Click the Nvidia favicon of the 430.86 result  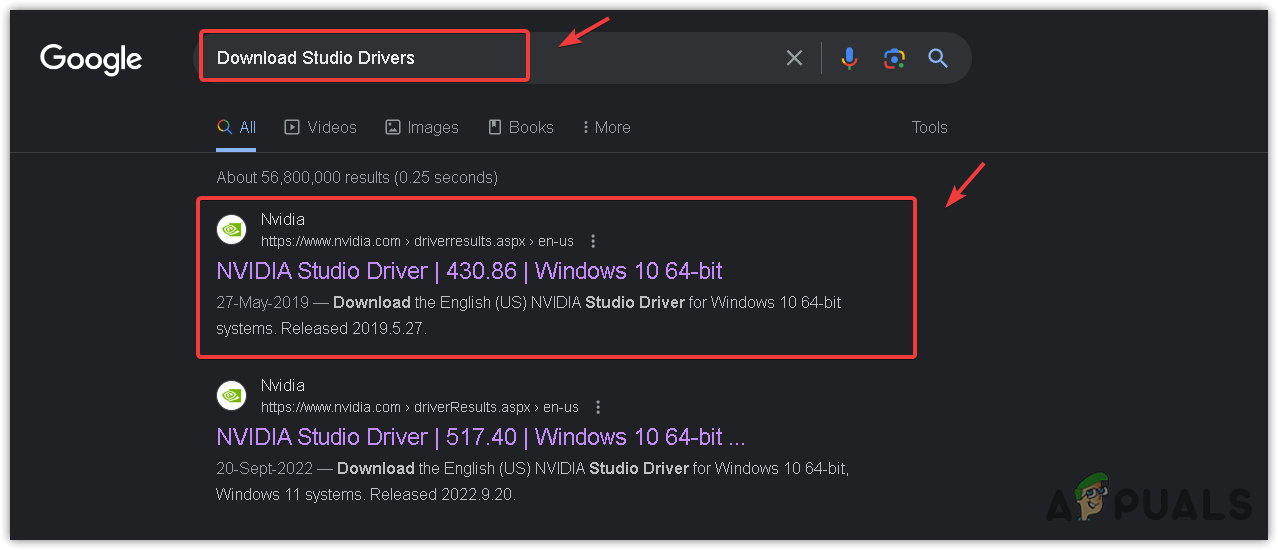[231, 229]
